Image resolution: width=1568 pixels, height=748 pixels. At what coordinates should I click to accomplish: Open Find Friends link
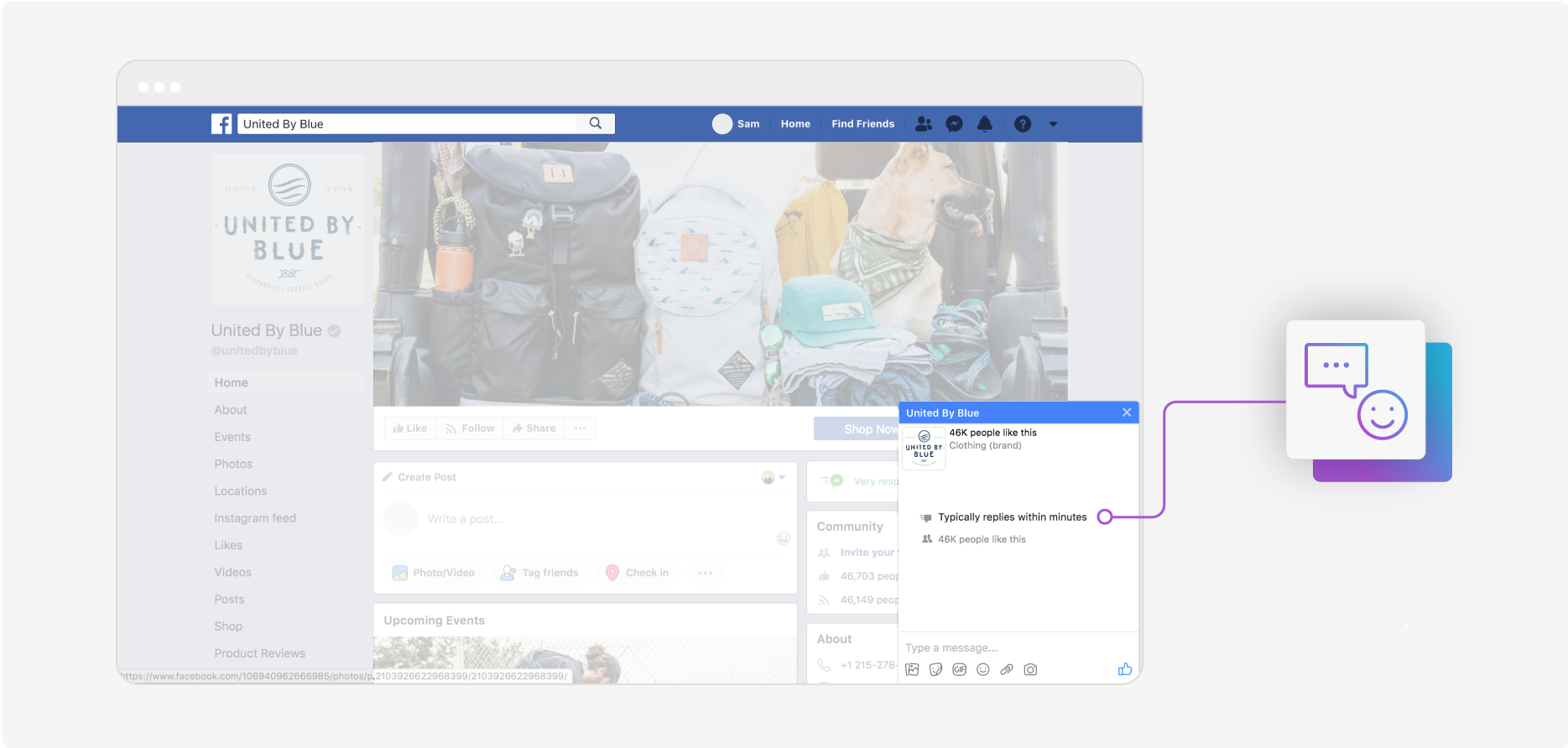(863, 124)
